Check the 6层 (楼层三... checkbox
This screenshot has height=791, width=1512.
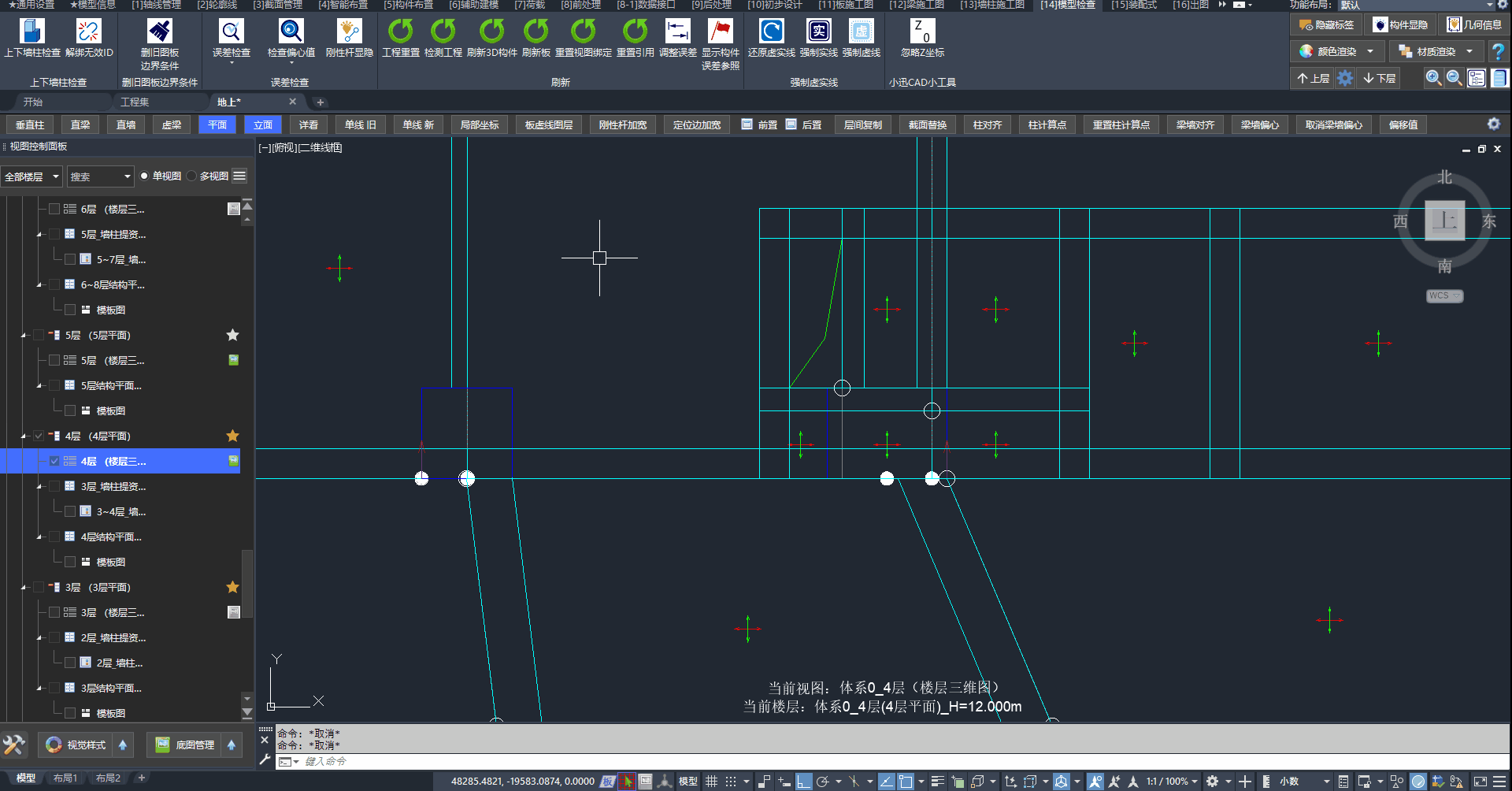click(54, 209)
